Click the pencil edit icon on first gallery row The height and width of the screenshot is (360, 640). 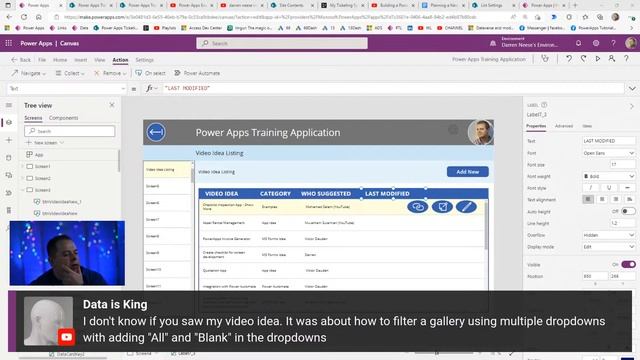(x=467, y=207)
